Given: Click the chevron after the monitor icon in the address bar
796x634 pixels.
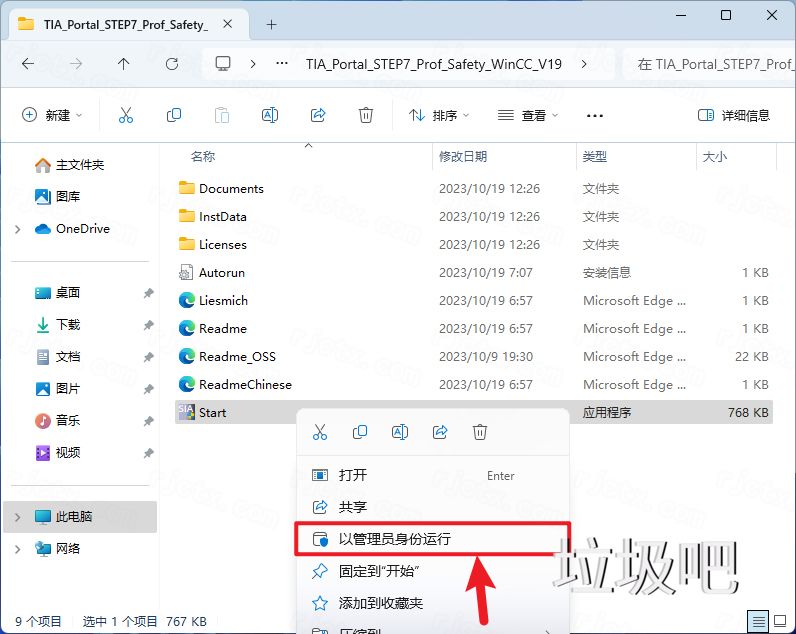Looking at the screenshot, I should (253, 64).
